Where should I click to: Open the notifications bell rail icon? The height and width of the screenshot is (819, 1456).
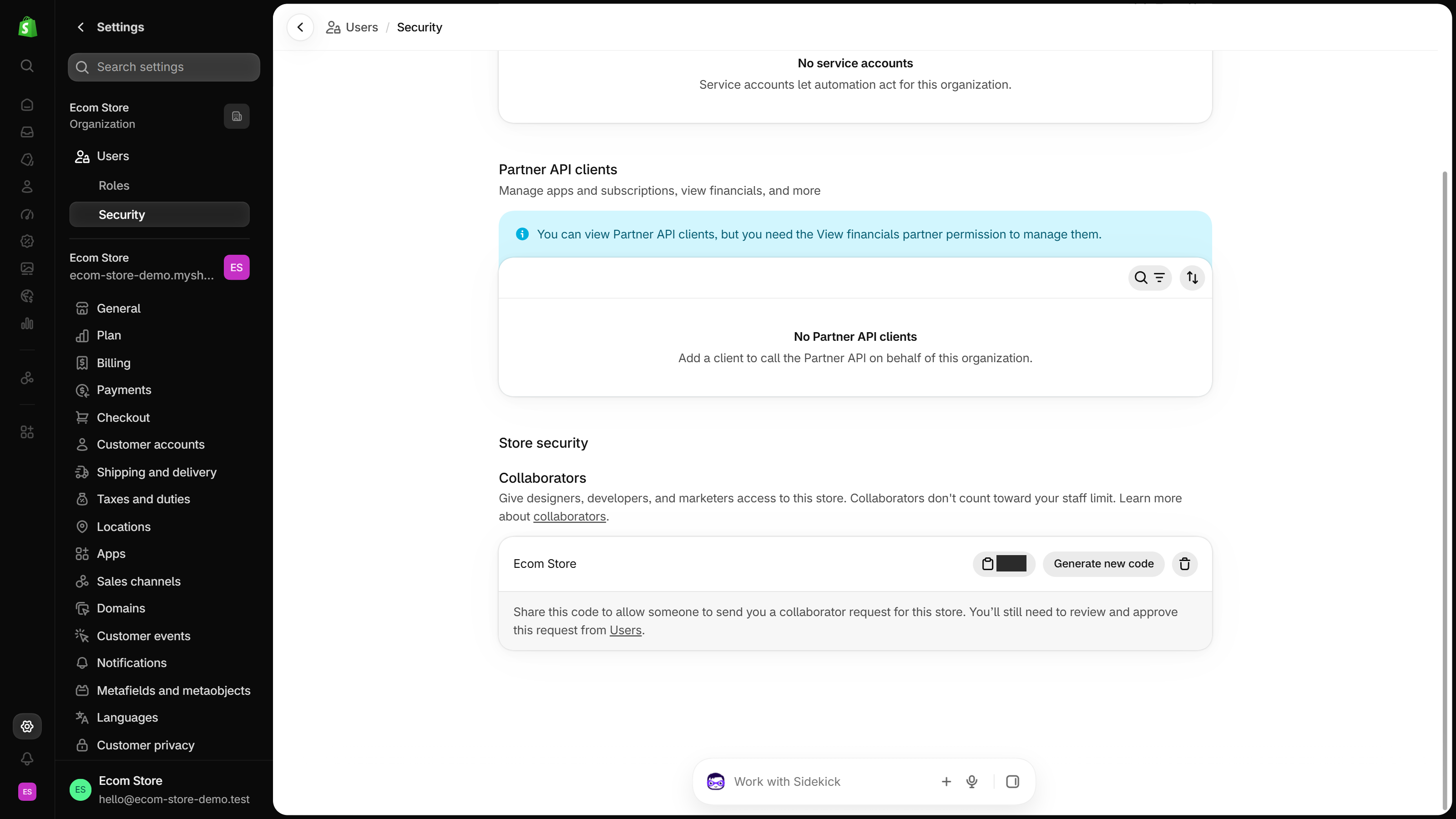(27, 758)
